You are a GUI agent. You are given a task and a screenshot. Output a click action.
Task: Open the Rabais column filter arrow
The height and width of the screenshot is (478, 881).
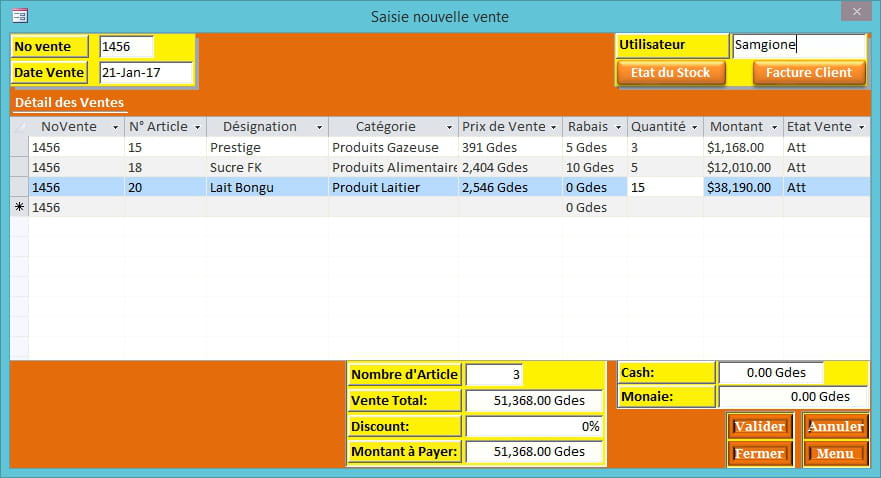tap(618, 128)
